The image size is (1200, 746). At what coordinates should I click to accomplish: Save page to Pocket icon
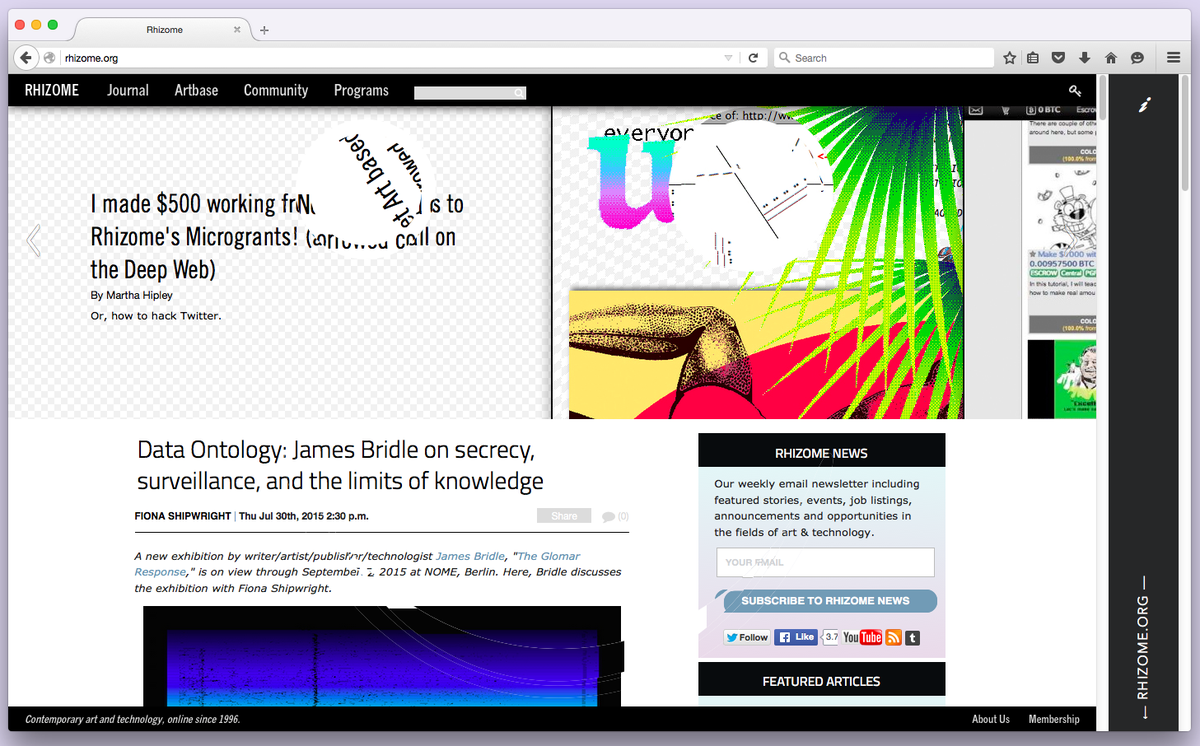click(x=1059, y=58)
